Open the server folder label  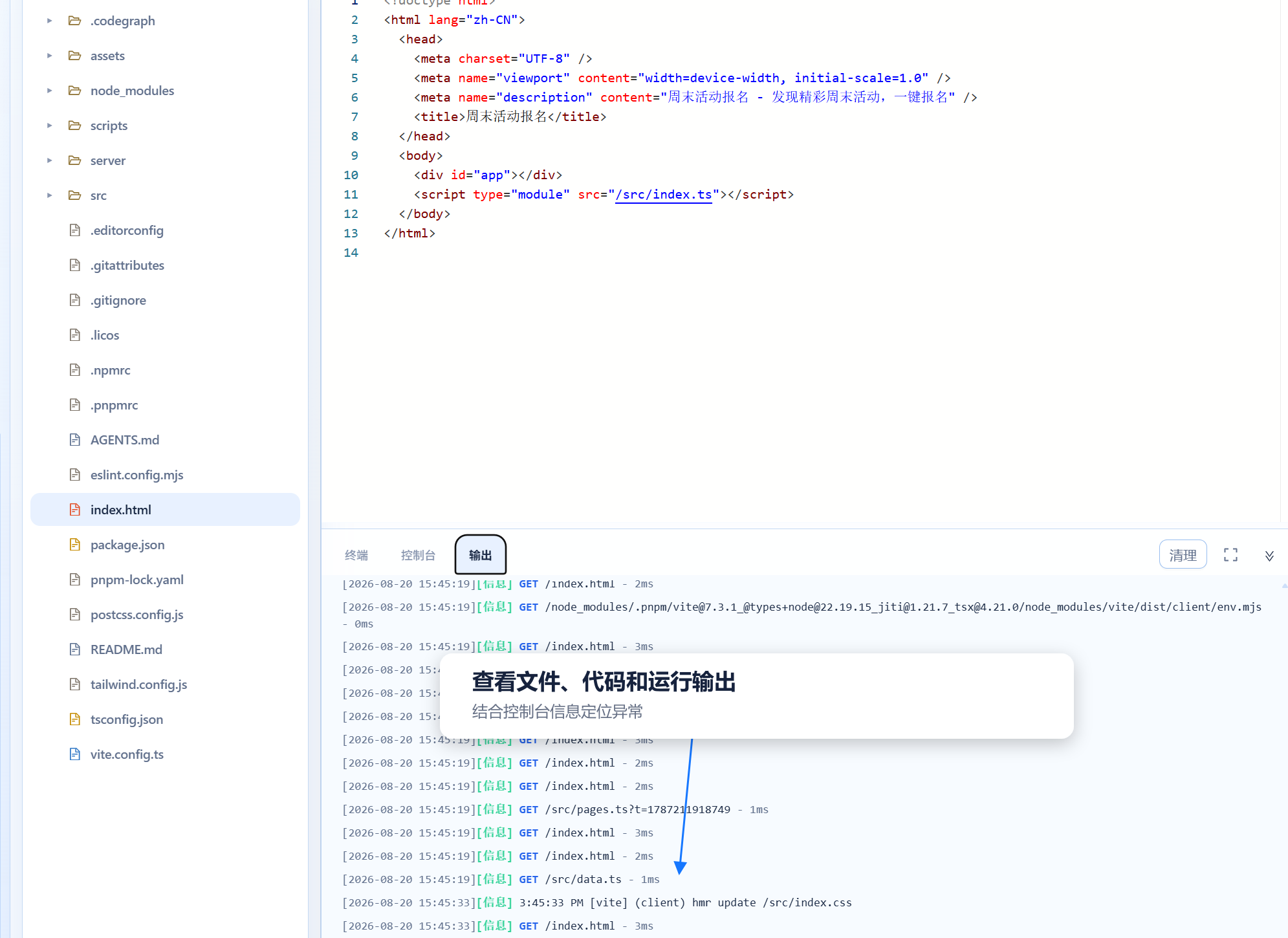click(108, 160)
